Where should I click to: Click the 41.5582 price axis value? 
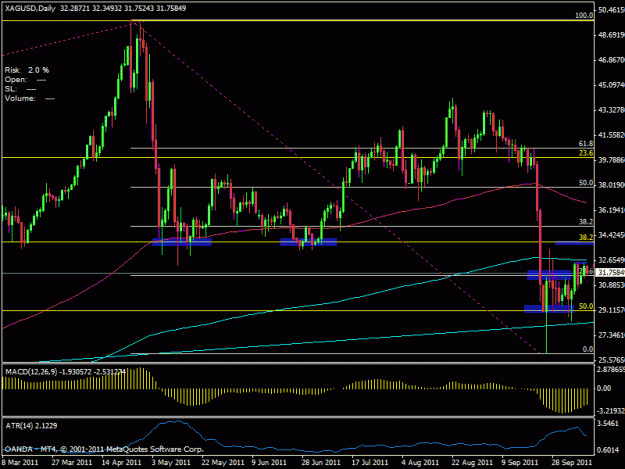click(x=611, y=135)
